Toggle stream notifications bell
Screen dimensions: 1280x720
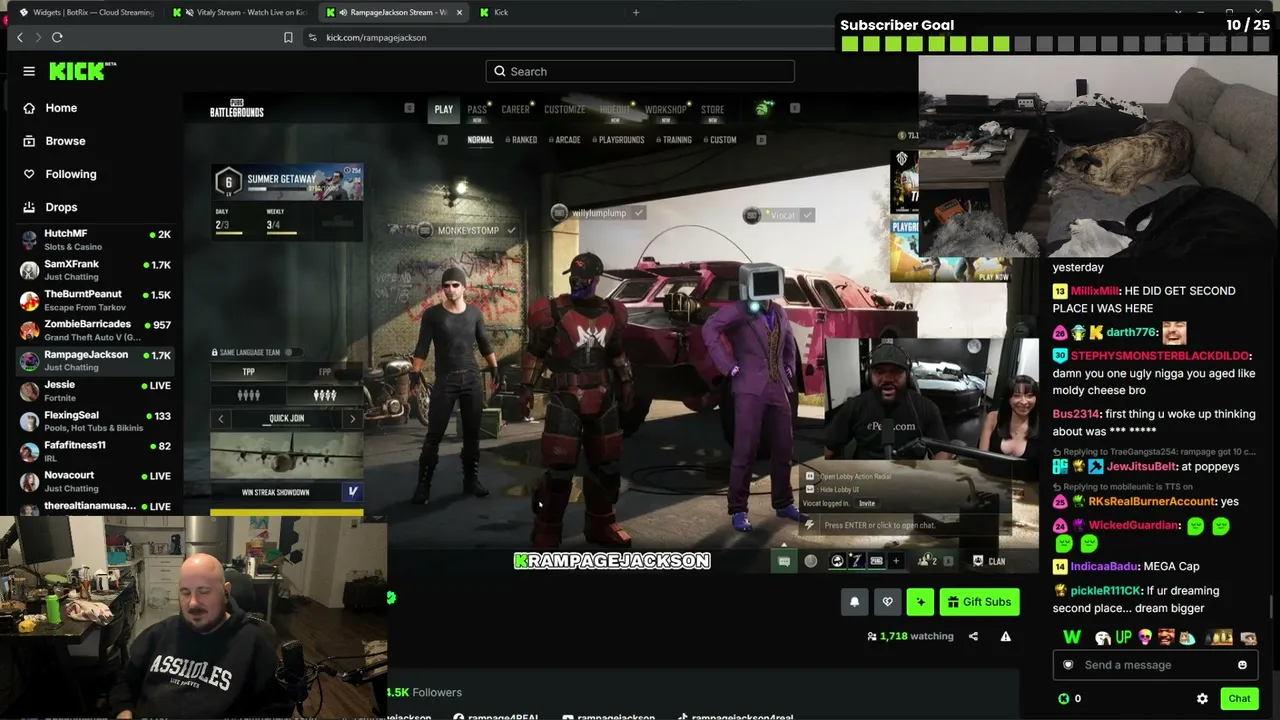click(x=854, y=601)
